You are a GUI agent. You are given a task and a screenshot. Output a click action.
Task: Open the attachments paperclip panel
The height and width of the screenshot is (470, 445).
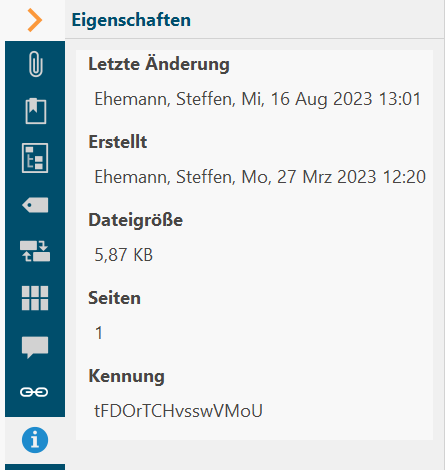pyautogui.click(x=35, y=64)
